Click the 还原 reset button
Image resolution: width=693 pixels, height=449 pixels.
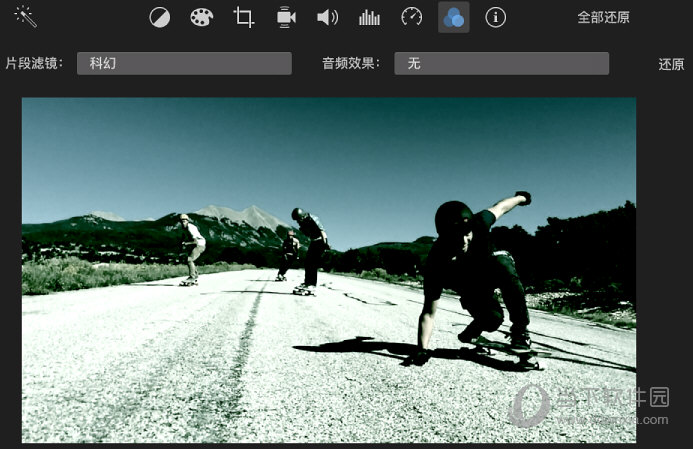671,65
